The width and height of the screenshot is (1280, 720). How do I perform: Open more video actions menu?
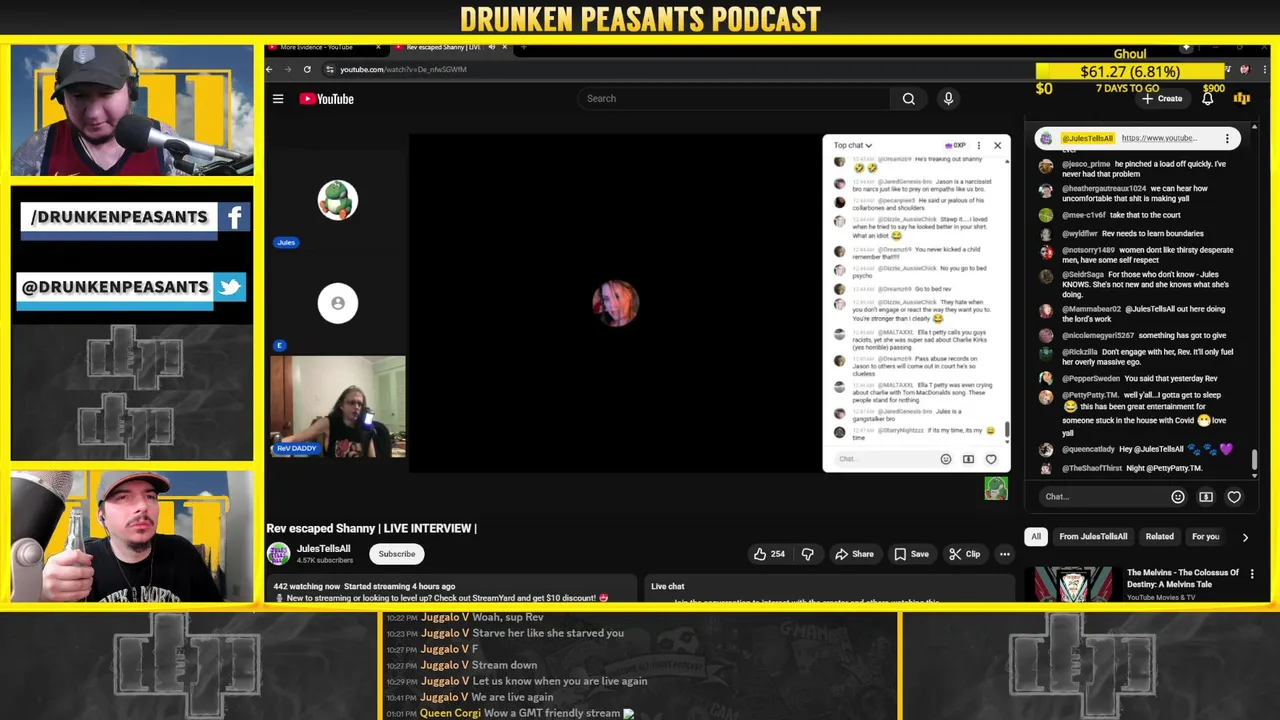[x=1004, y=554]
